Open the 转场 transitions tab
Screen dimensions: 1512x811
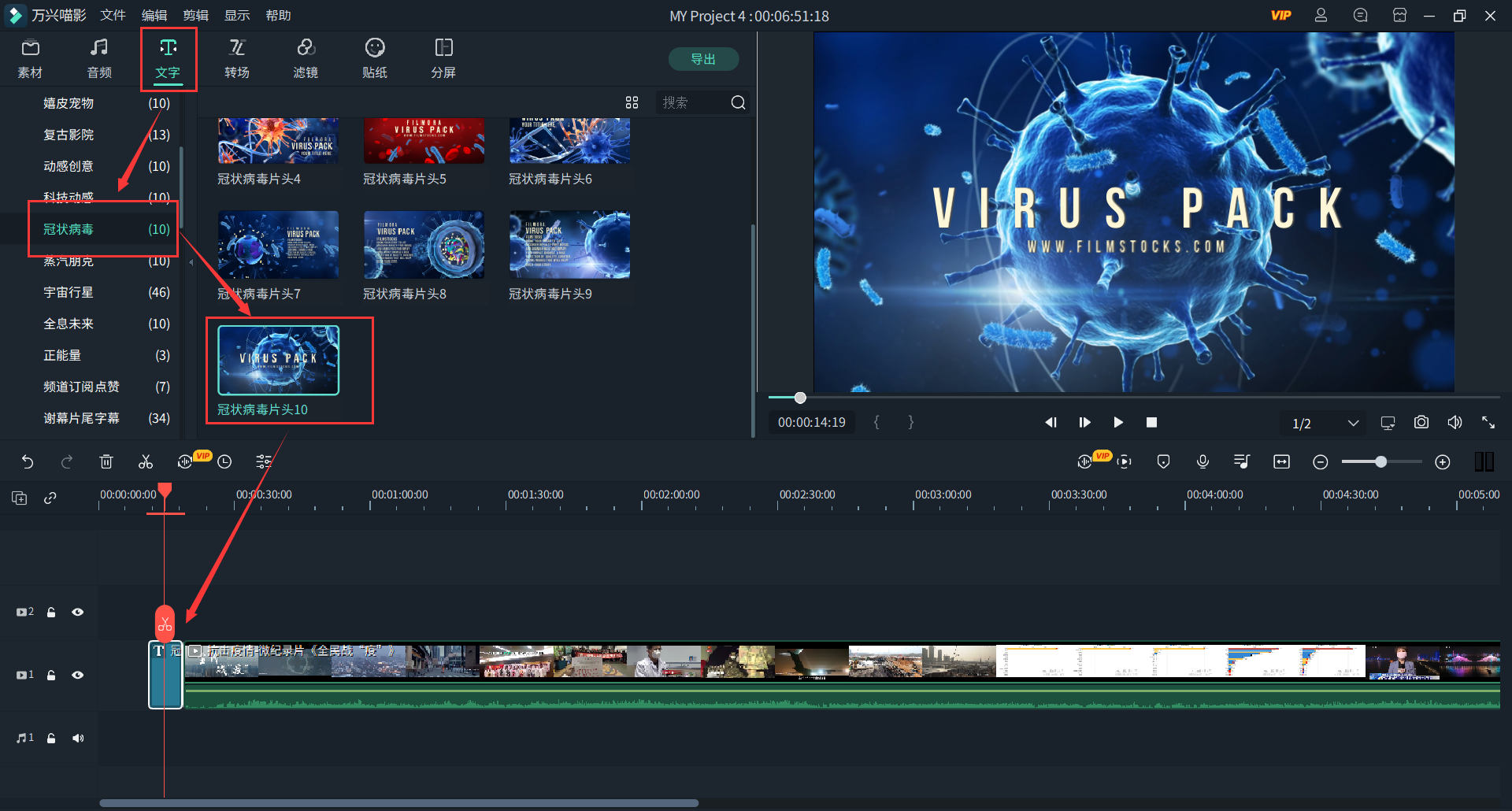click(x=237, y=59)
